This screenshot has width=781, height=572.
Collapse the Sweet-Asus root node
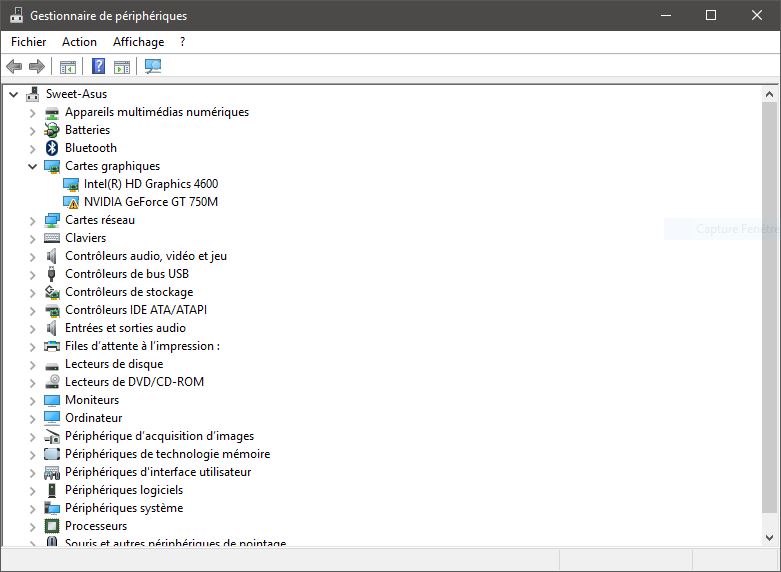point(13,94)
